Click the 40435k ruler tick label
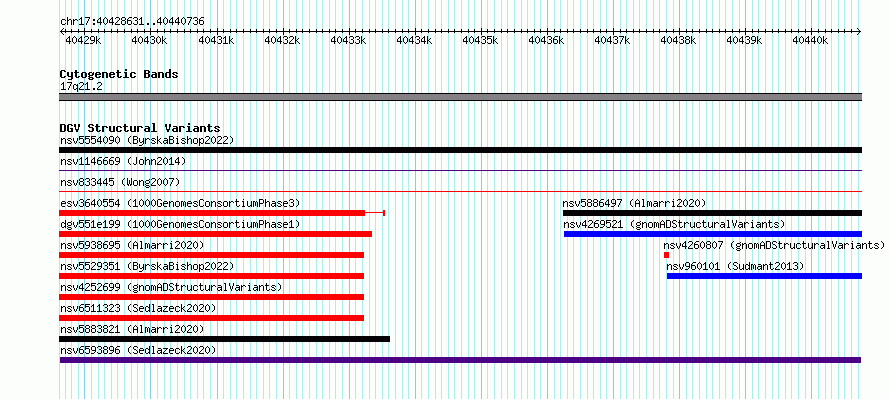Viewport: 890px width, 399px height. [480, 40]
